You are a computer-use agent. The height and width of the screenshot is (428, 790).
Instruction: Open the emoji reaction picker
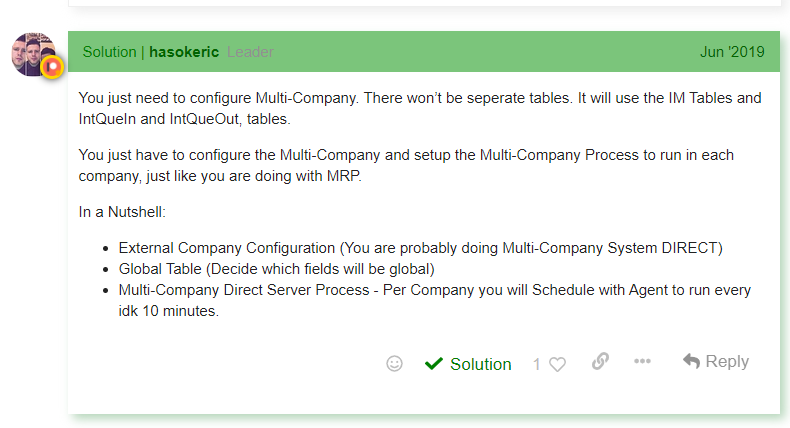(x=394, y=363)
